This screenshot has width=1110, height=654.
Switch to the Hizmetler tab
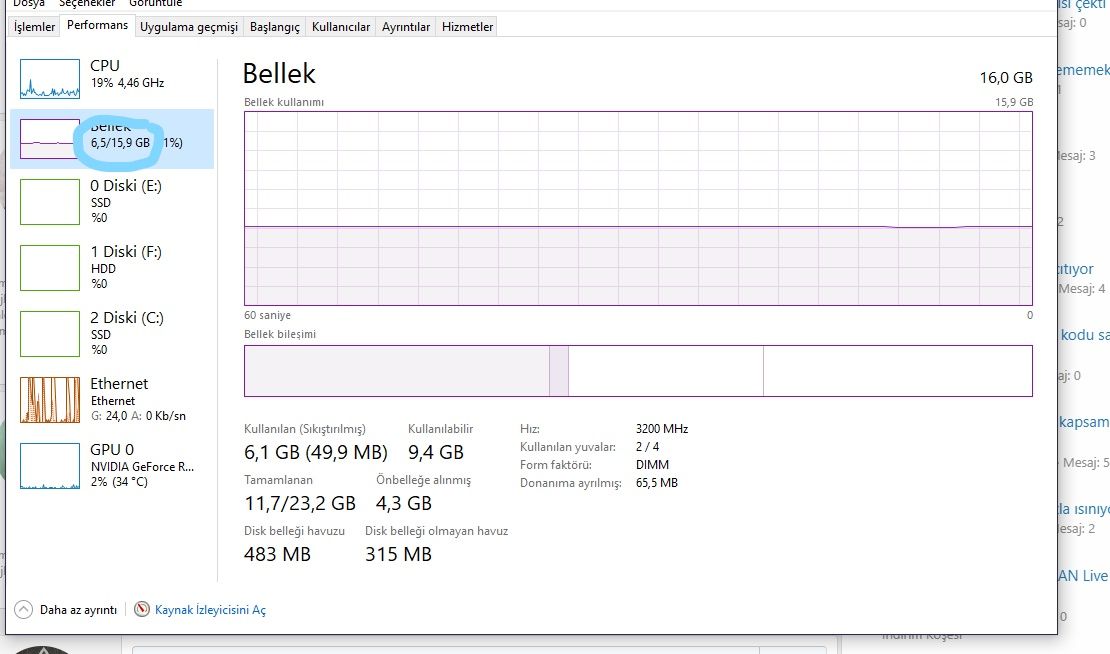pyautogui.click(x=467, y=27)
